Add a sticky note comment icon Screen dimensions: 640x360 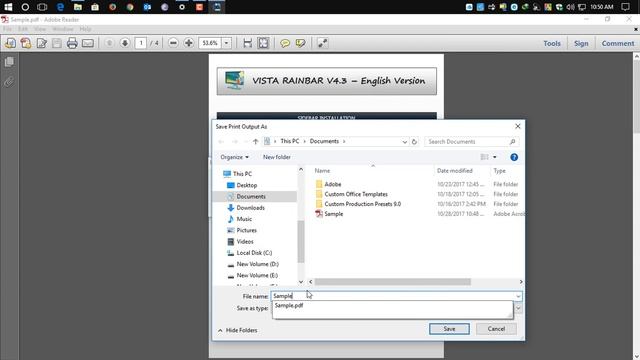click(285, 43)
